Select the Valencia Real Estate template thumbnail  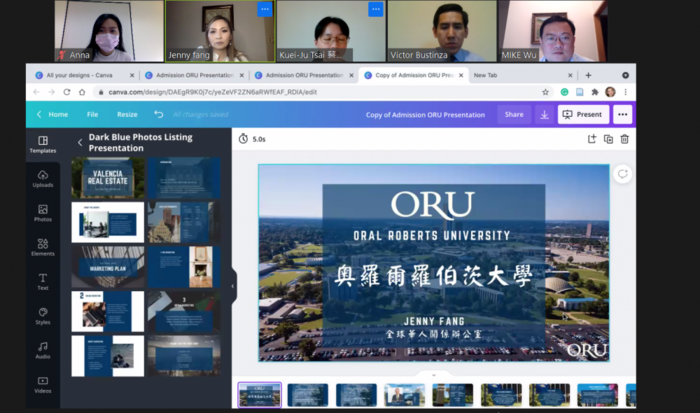(x=108, y=178)
